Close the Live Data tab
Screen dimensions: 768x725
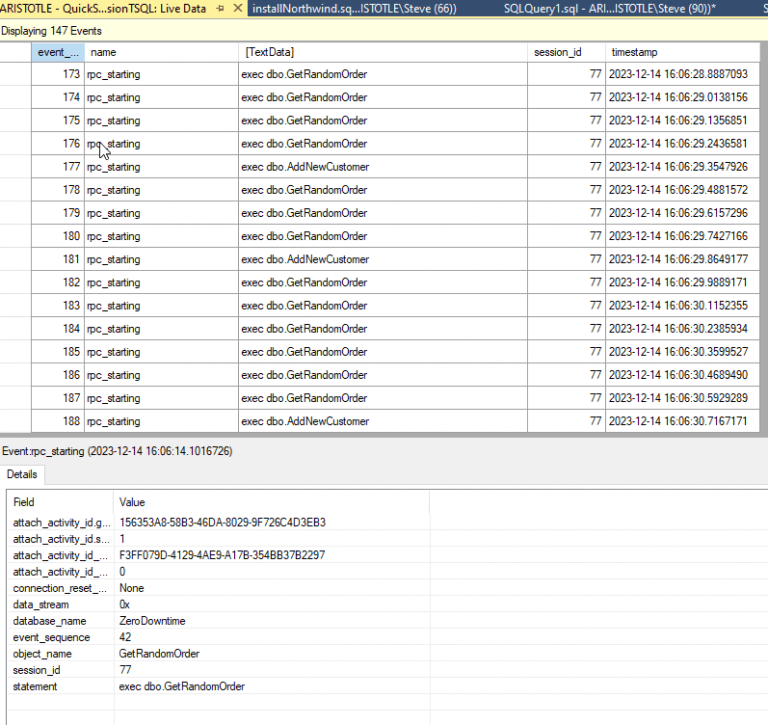[238, 8]
